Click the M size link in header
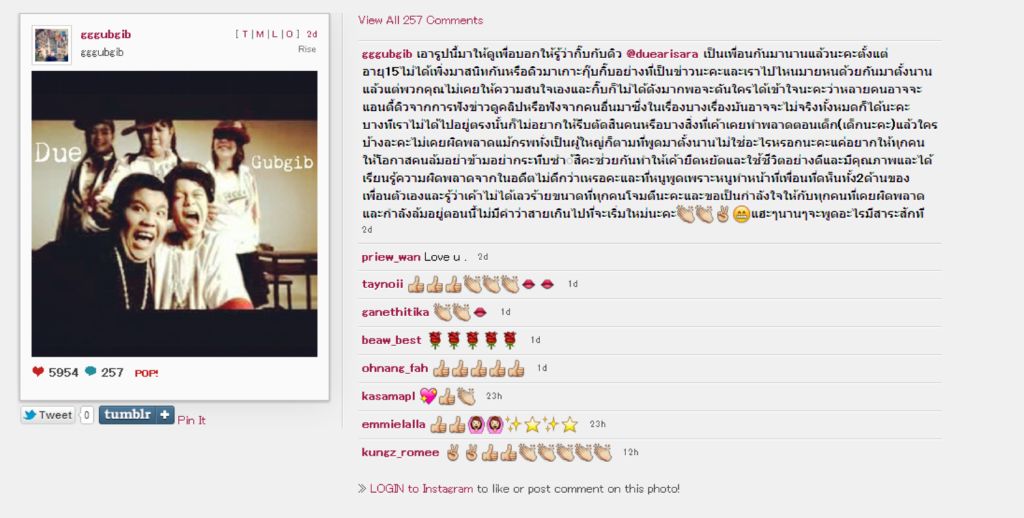1024x518 pixels. coord(260,34)
